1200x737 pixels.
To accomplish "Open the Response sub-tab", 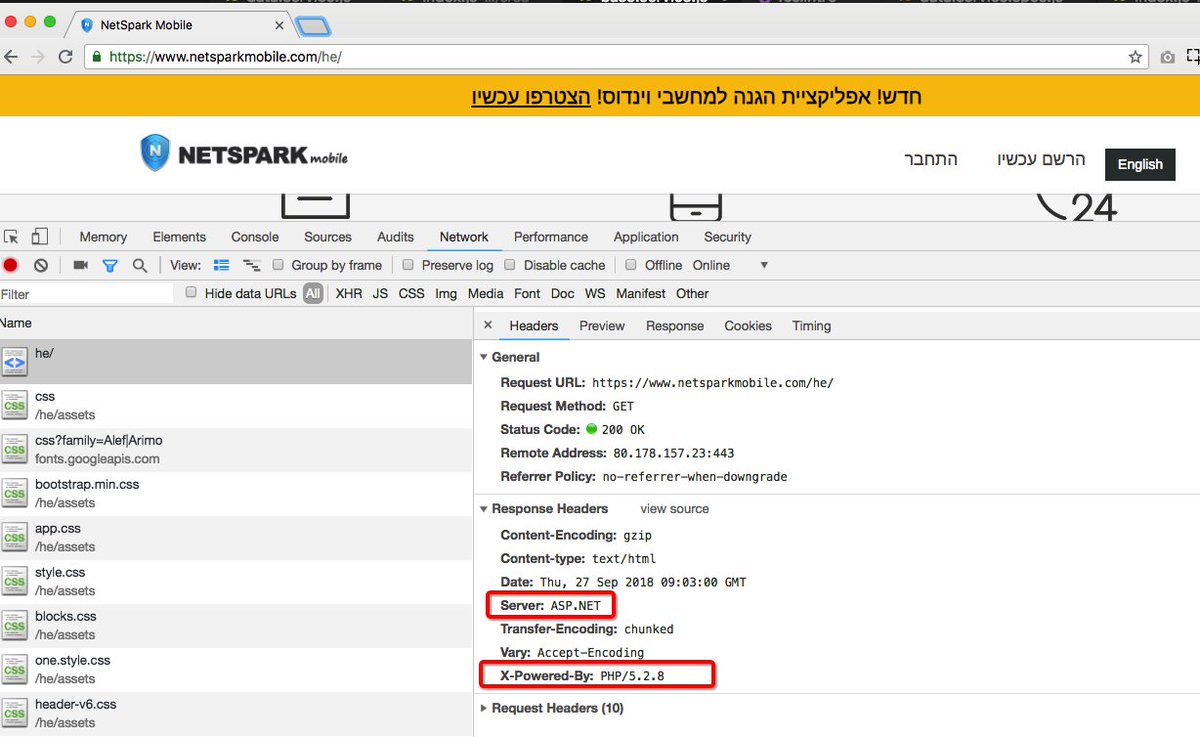I will [675, 326].
